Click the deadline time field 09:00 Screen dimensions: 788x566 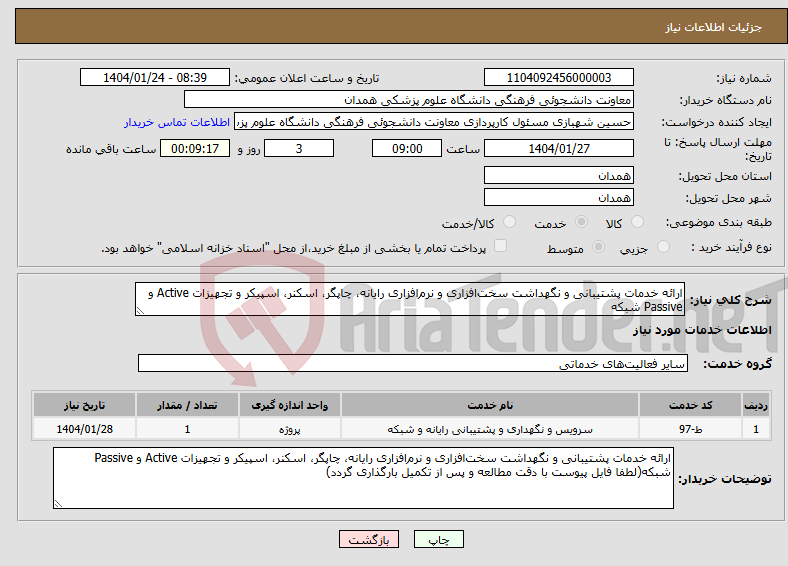pos(407,148)
